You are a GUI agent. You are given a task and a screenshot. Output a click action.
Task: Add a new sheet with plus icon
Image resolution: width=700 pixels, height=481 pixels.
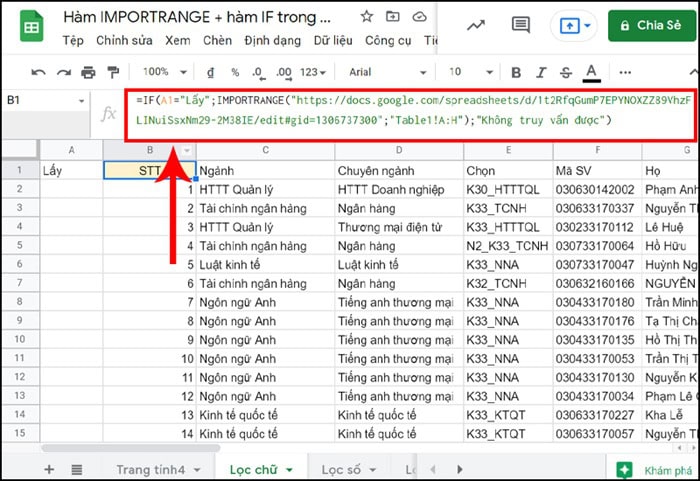click(x=49, y=469)
